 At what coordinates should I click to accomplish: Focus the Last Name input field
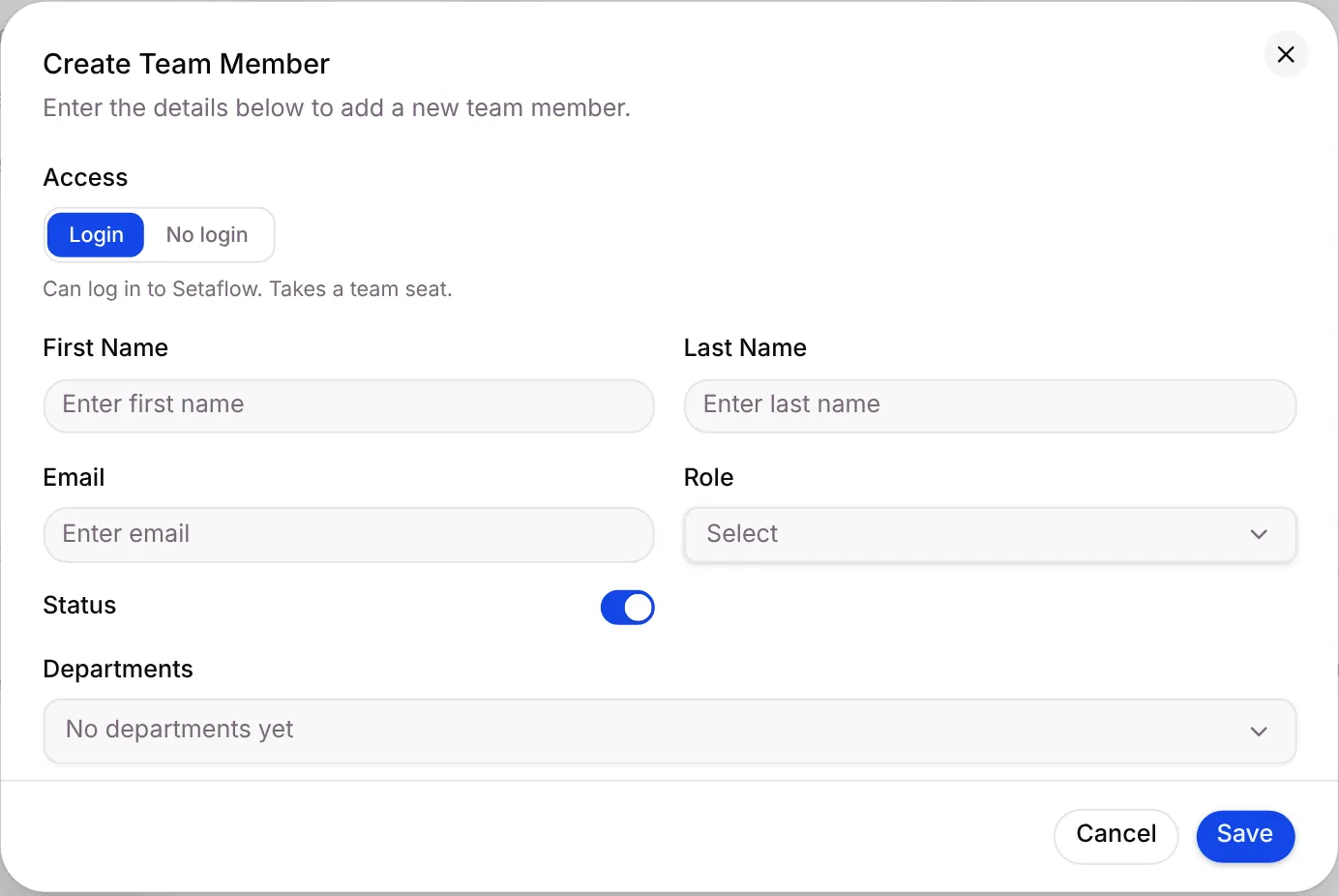click(990, 405)
